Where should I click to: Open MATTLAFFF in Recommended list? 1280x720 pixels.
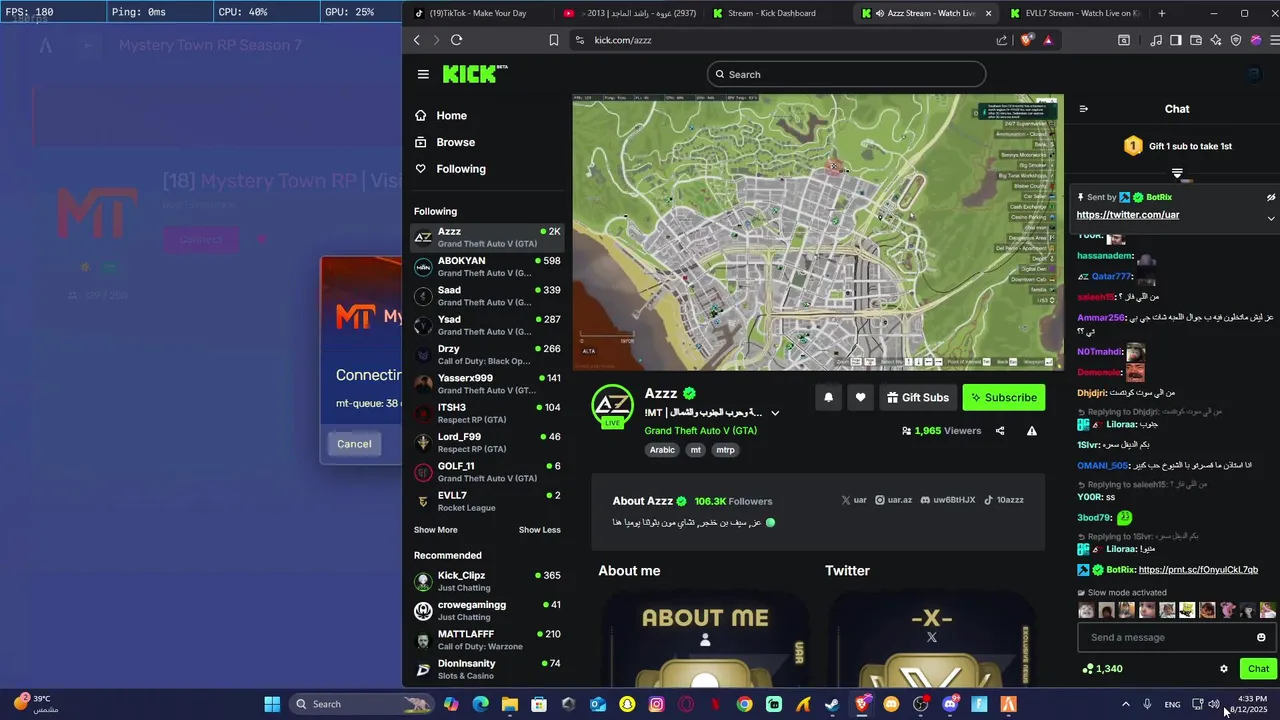(x=488, y=640)
